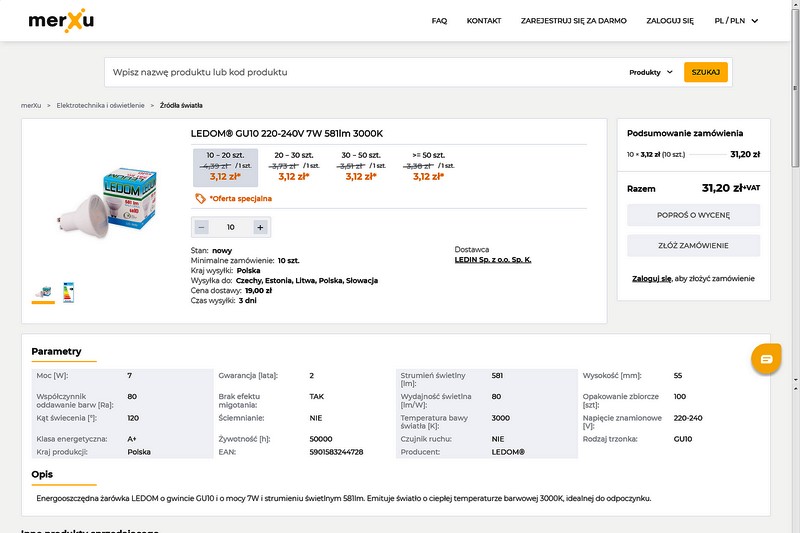Image resolution: width=800 pixels, height=533 pixels.
Task: Click Podsumowanie zamówienia heading
Action: click(685, 133)
